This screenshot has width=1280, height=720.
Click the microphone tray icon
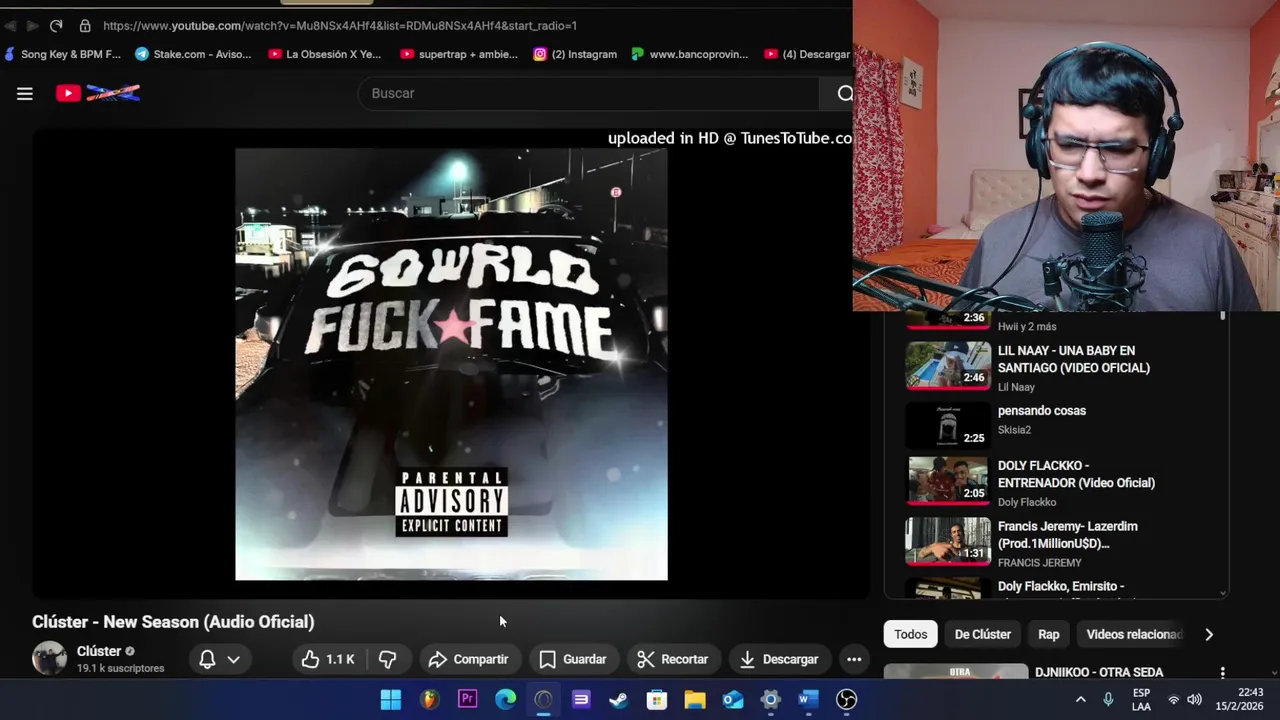coord(1108,699)
